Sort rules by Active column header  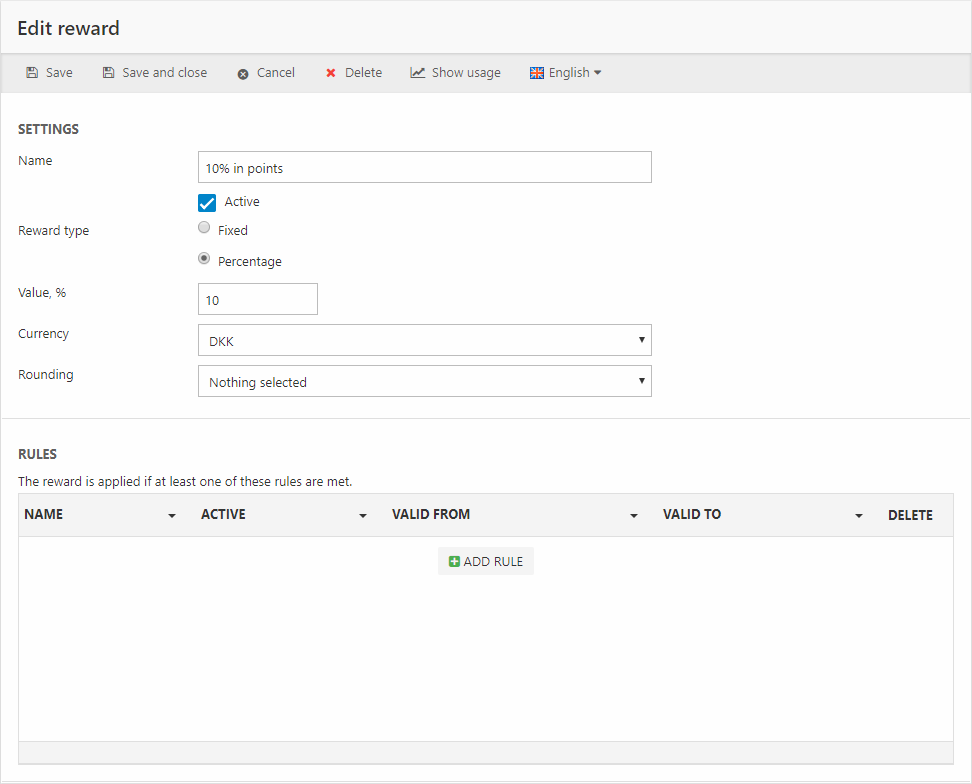pyautogui.click(x=224, y=515)
